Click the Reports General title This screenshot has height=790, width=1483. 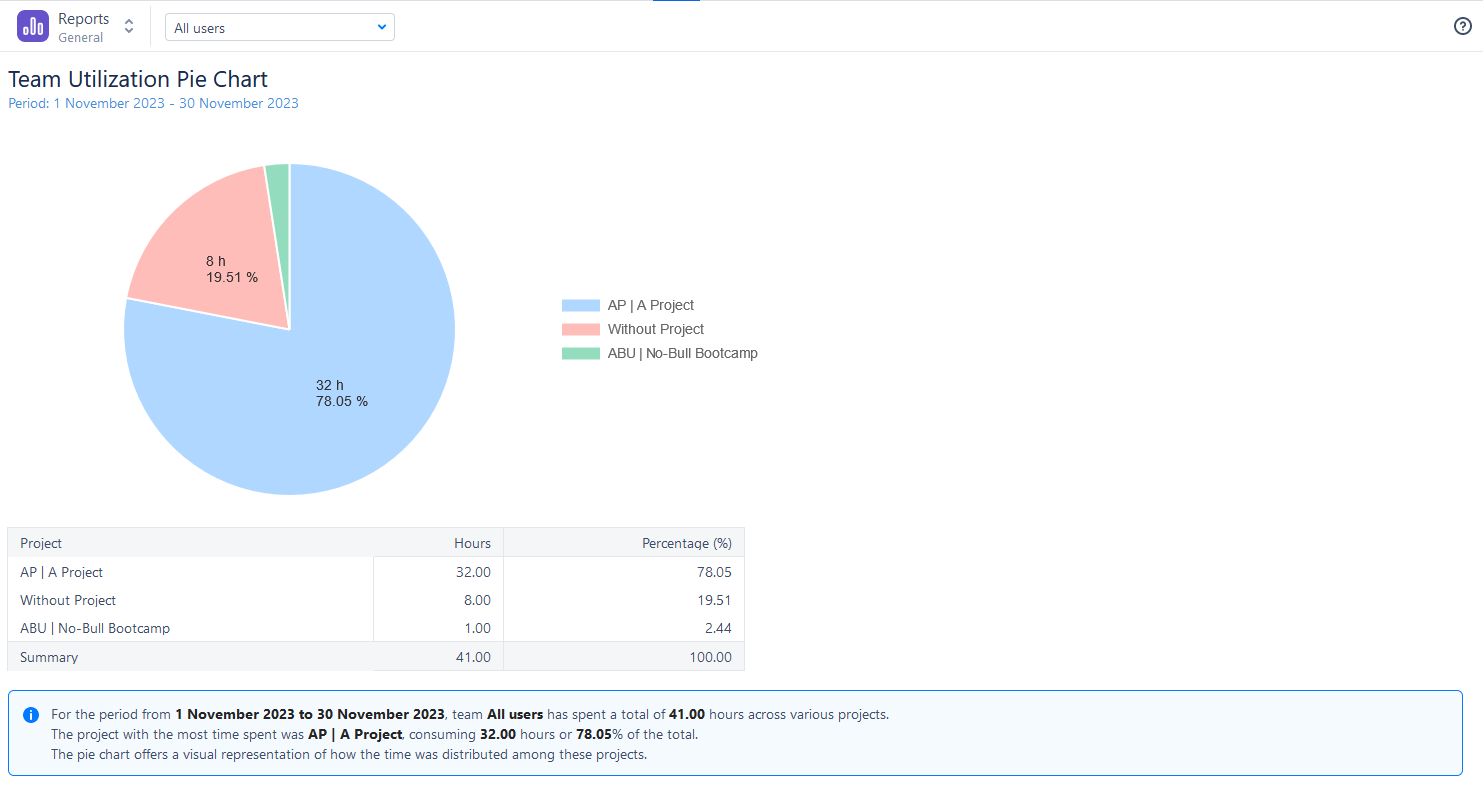[x=83, y=27]
